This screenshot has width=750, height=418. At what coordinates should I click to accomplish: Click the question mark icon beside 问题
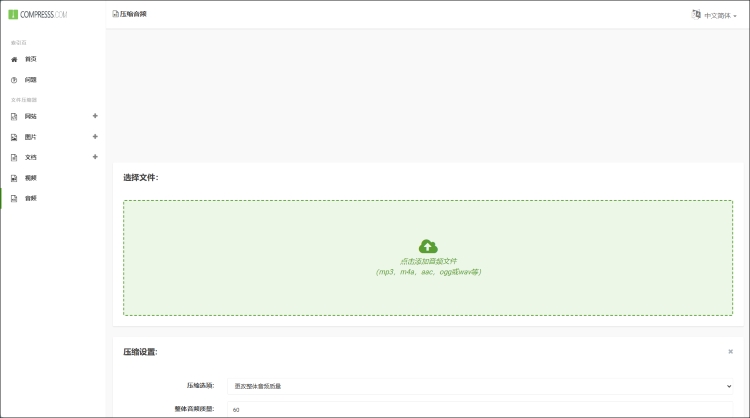pyautogui.click(x=14, y=79)
